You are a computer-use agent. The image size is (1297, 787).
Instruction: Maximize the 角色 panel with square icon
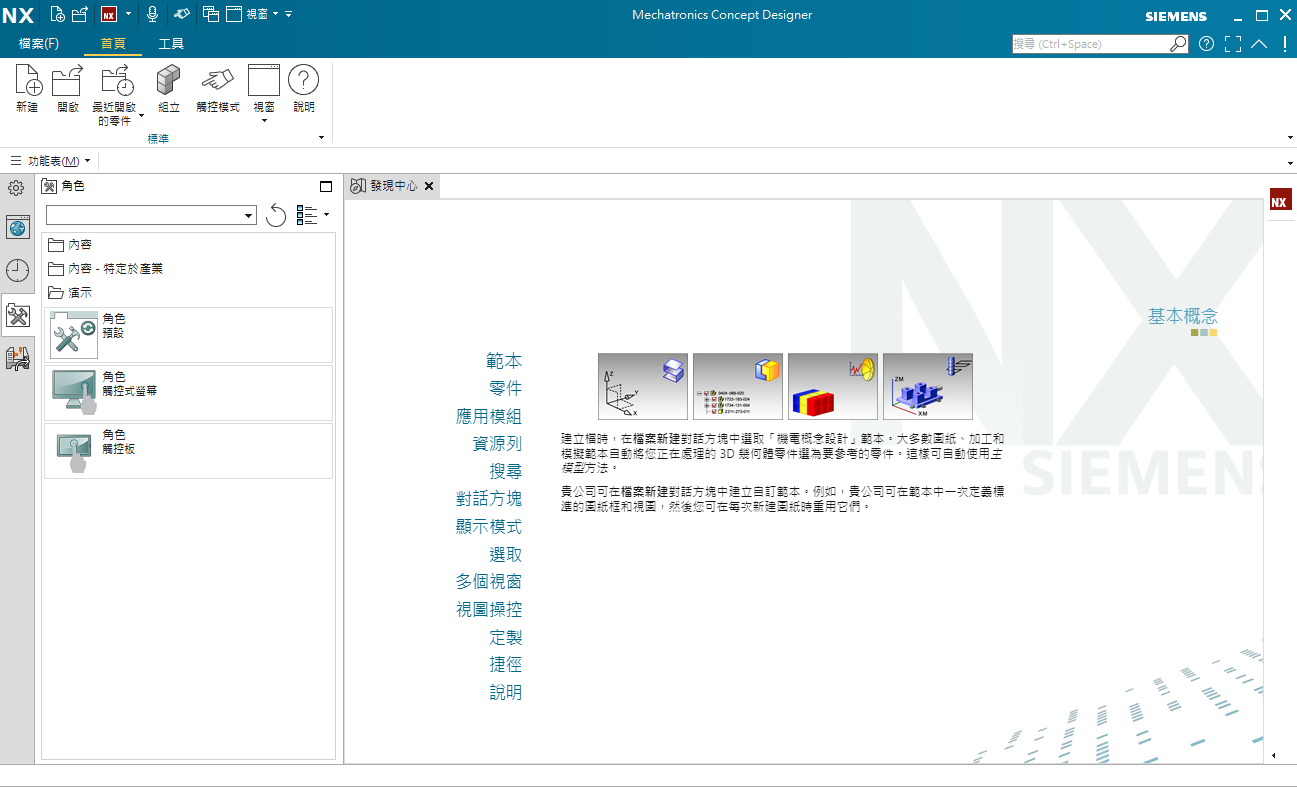pyautogui.click(x=326, y=186)
